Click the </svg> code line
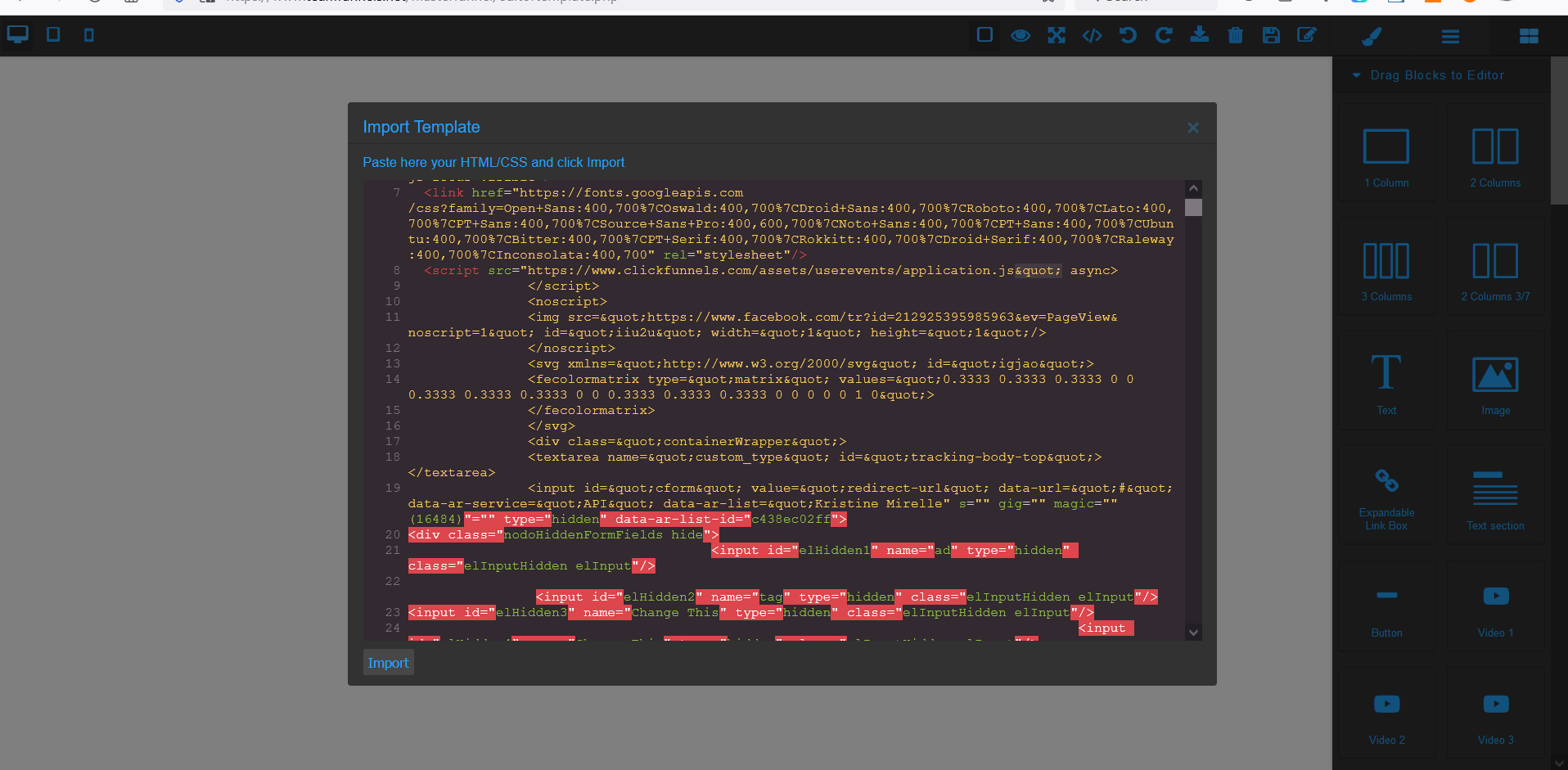Screen dimensions: 1568x770 tap(552, 426)
